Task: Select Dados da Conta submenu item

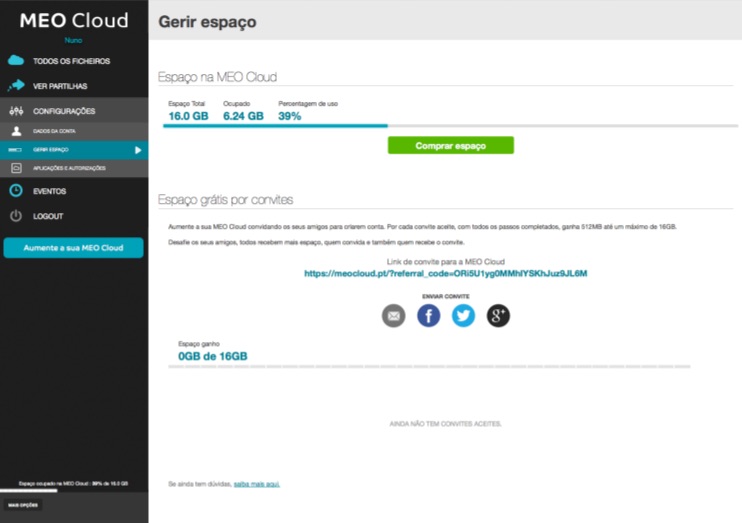Action: [x=74, y=131]
